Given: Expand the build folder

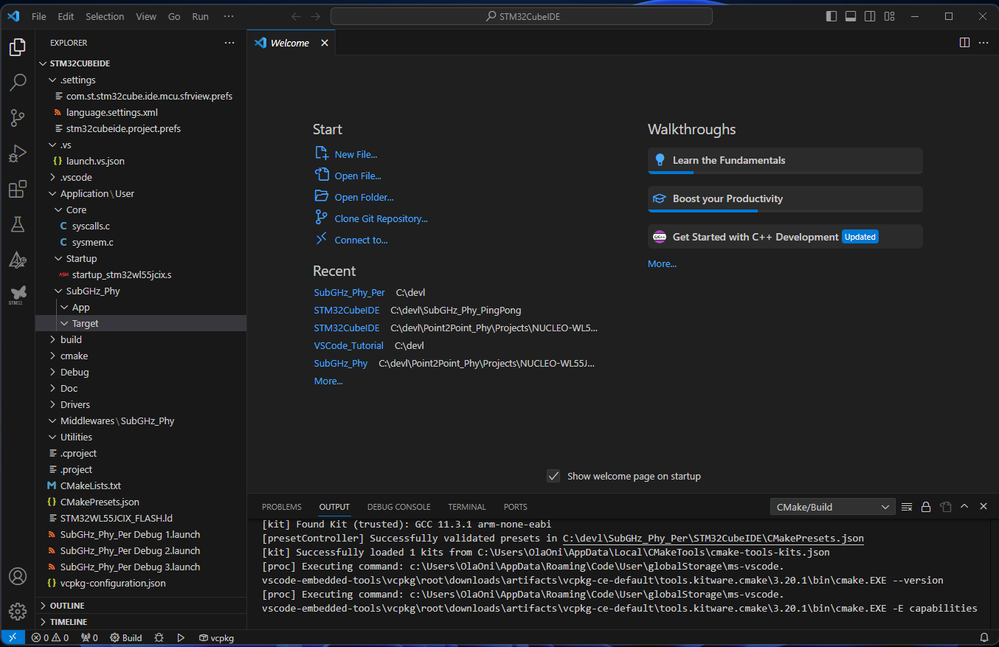Looking at the screenshot, I should [x=141, y=339].
